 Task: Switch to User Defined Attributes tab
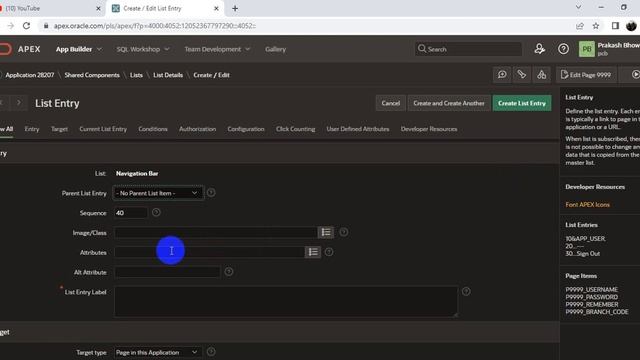click(x=358, y=129)
